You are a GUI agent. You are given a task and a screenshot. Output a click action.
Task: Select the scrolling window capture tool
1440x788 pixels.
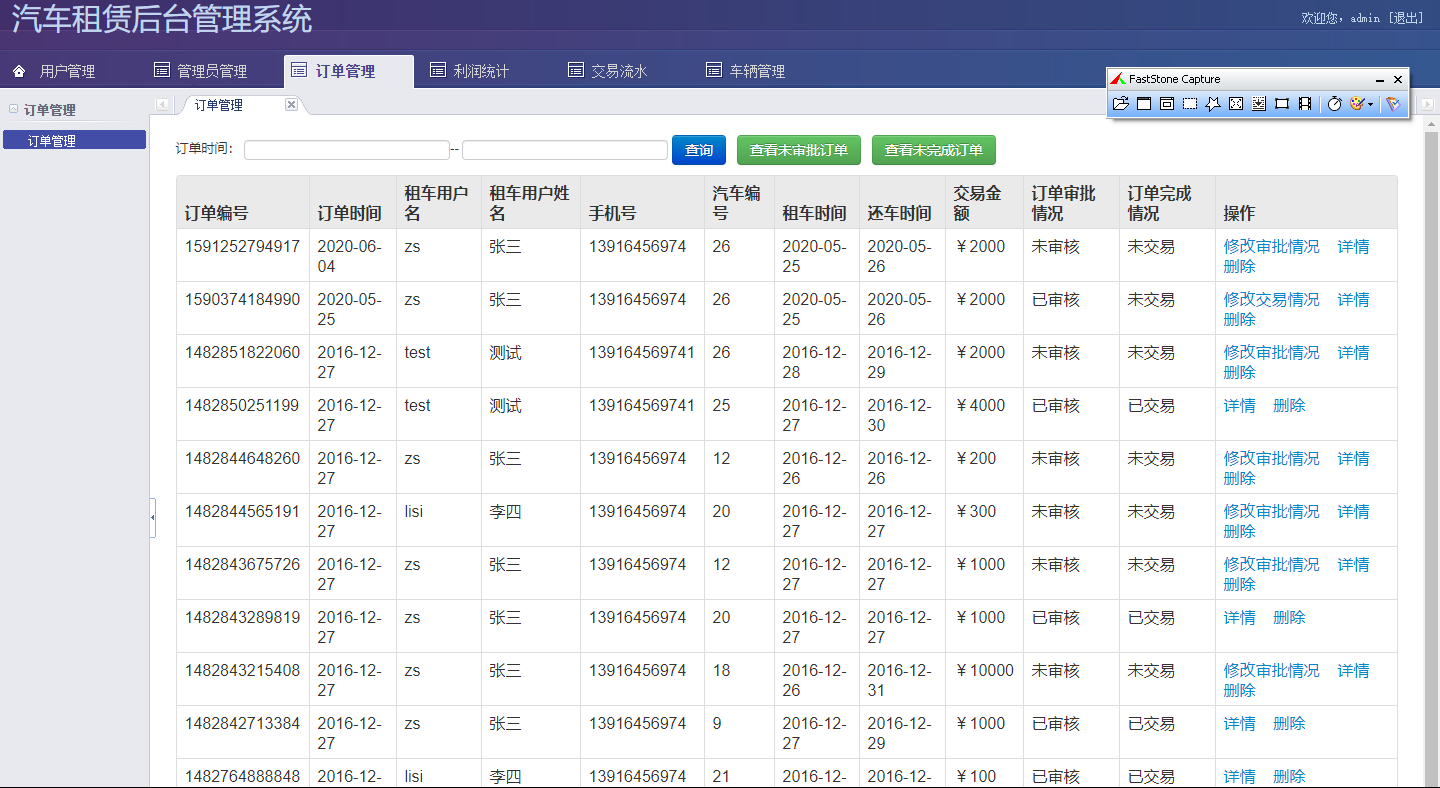click(1259, 103)
